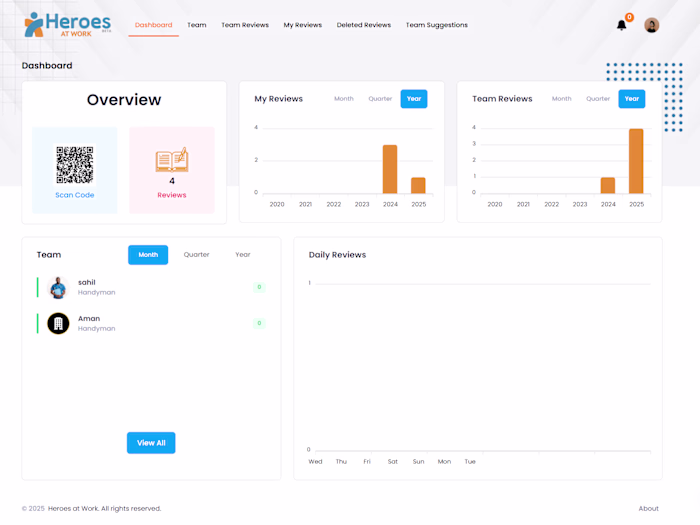Click the reviews book icon
This screenshot has height=525, width=700.
coord(172,159)
